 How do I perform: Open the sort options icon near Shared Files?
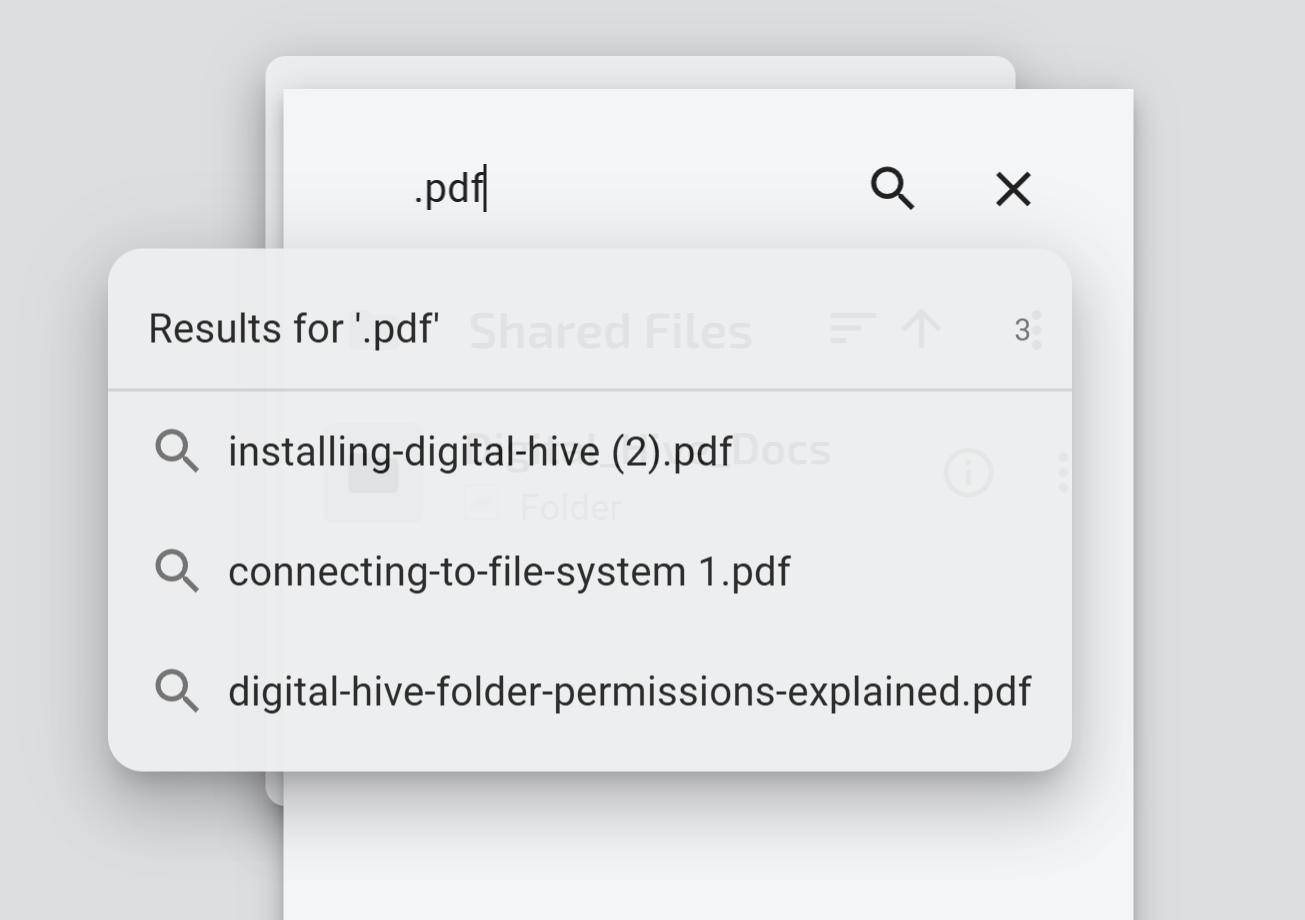[x=852, y=328]
